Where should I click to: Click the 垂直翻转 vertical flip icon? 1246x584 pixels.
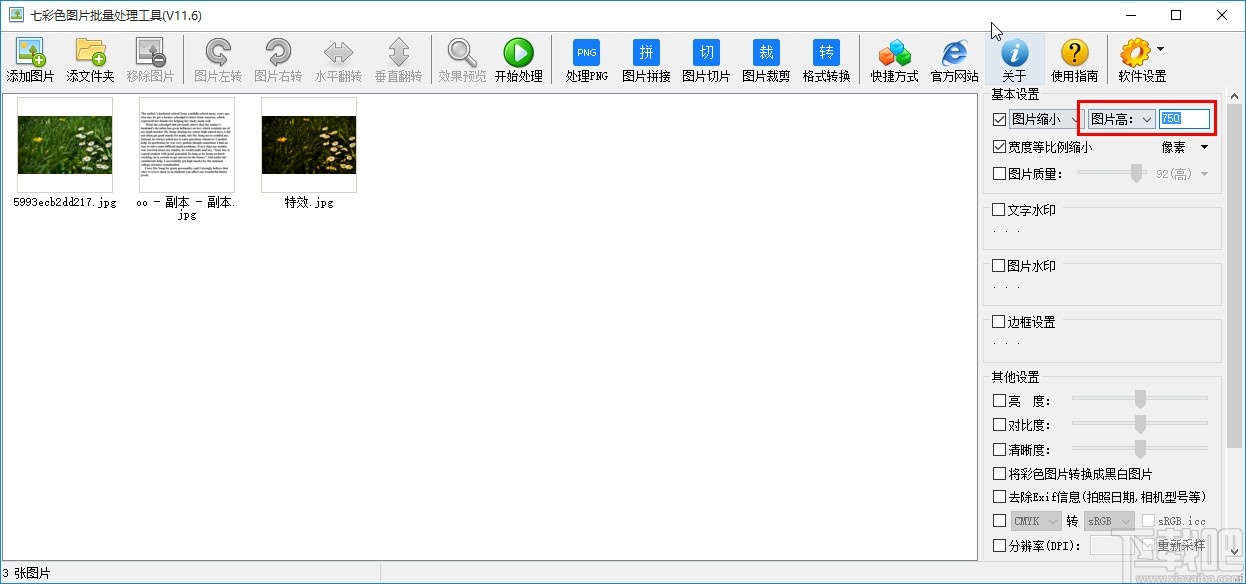coord(398,60)
